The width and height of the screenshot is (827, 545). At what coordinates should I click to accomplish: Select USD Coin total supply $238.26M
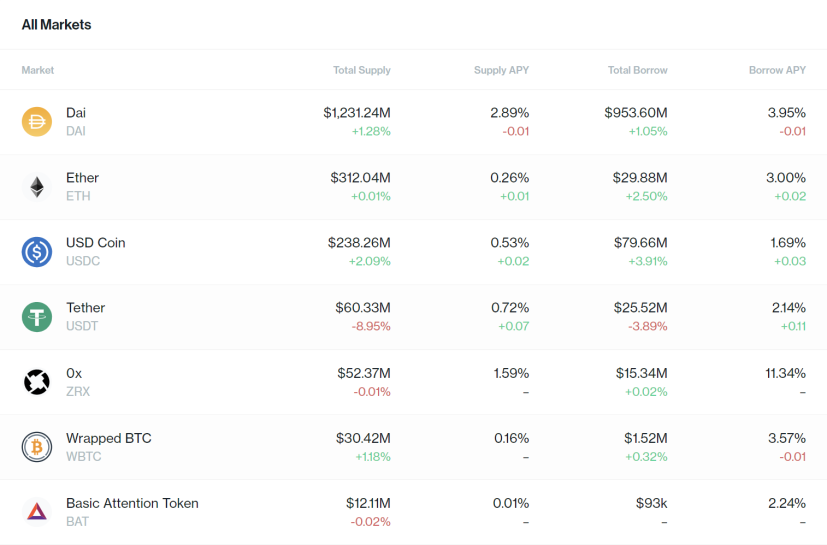point(359,243)
